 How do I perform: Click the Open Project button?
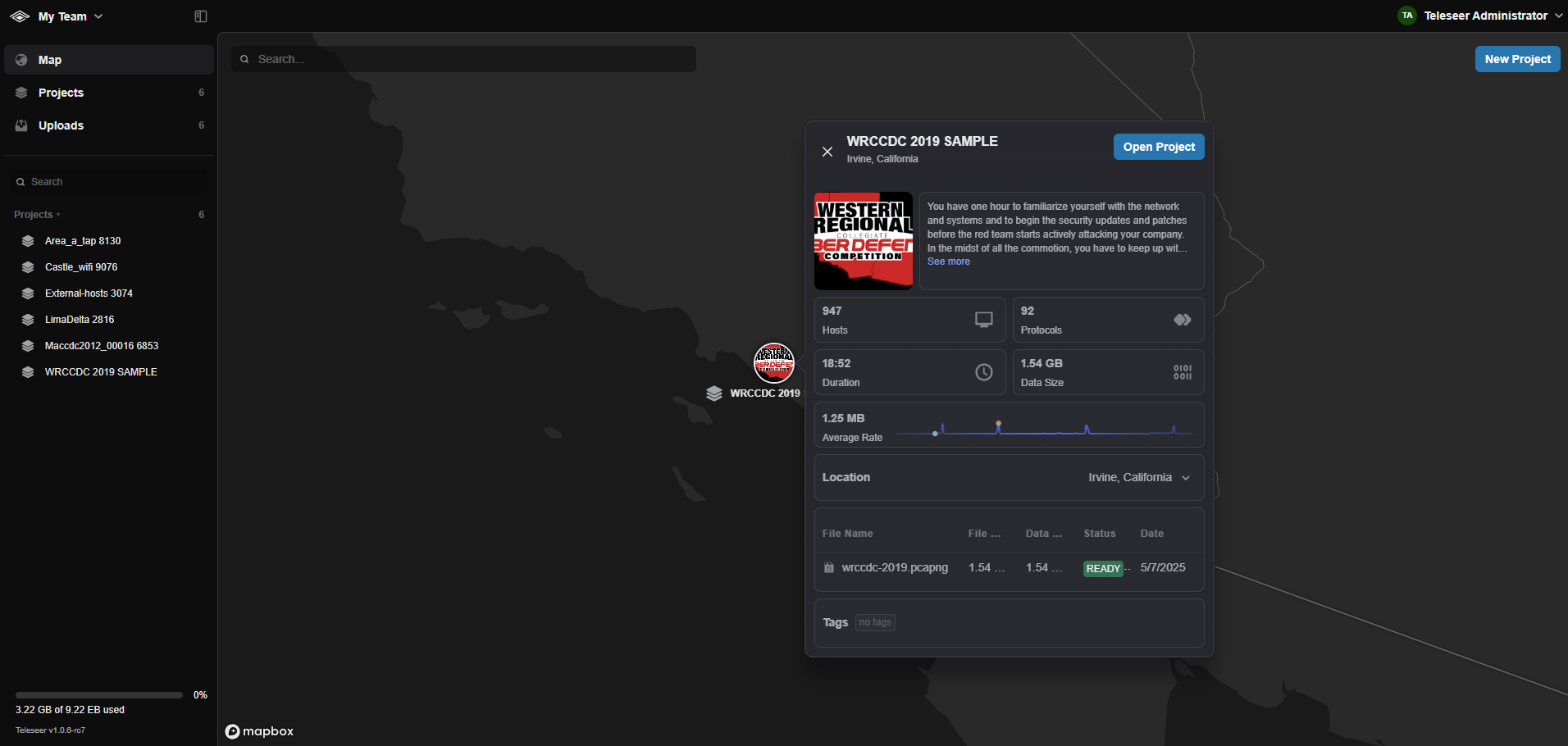(x=1159, y=147)
